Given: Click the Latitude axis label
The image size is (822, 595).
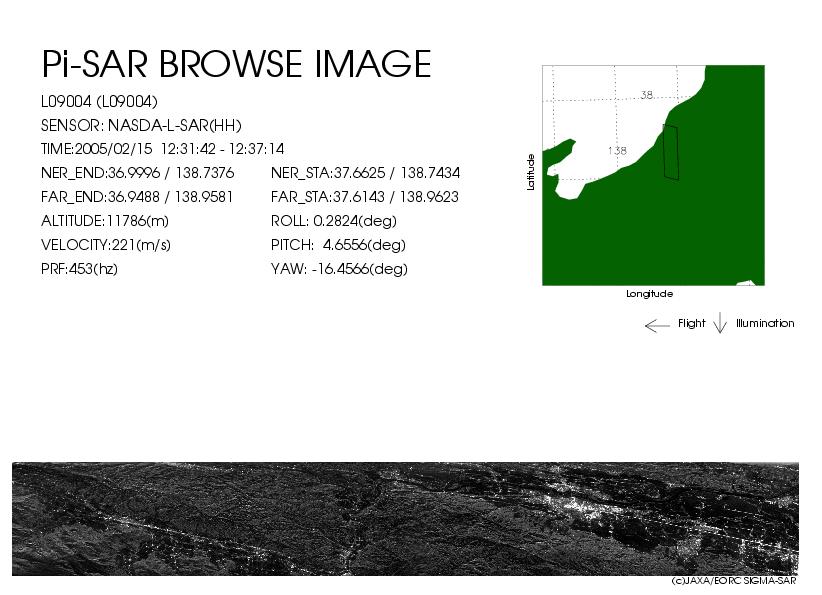Looking at the screenshot, I should (531, 172).
